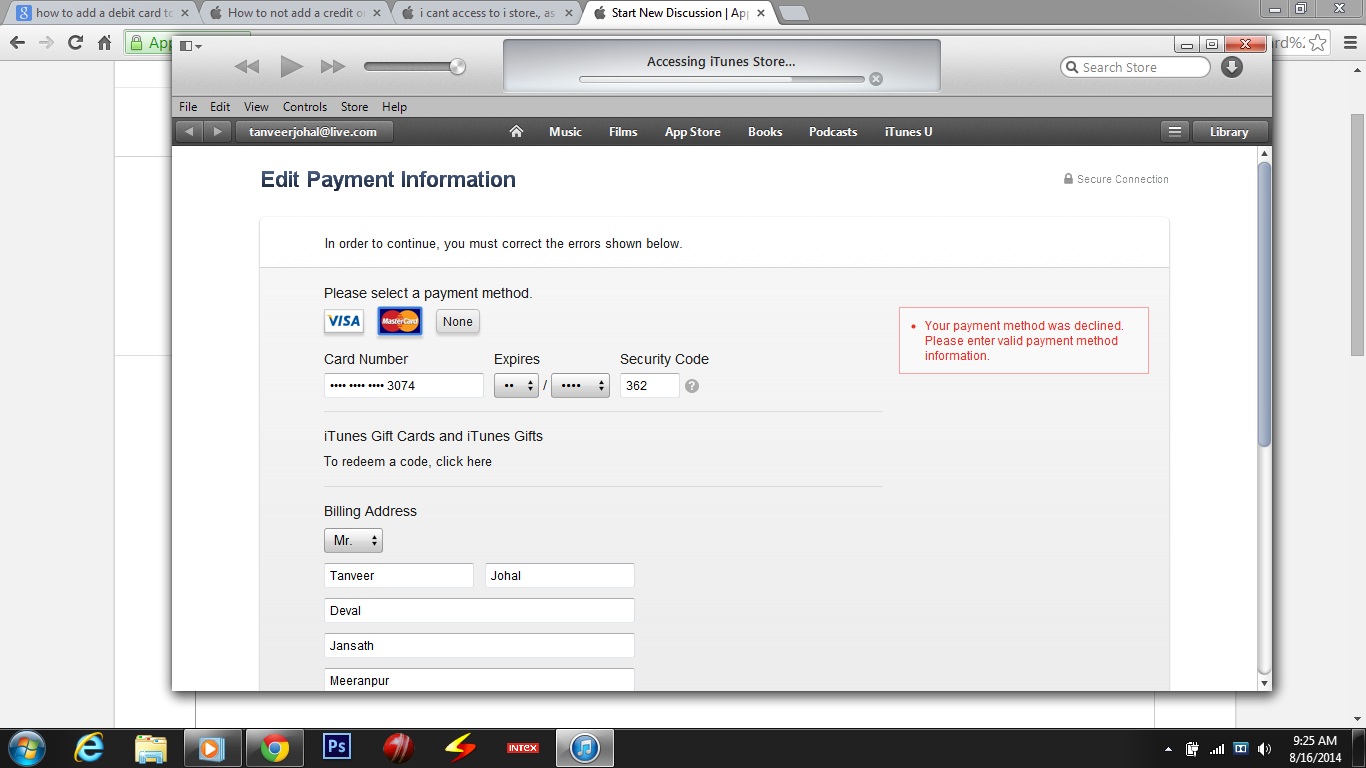This screenshot has width=1366, height=768.
Task: Go to the iTunes U section
Action: coord(908,132)
